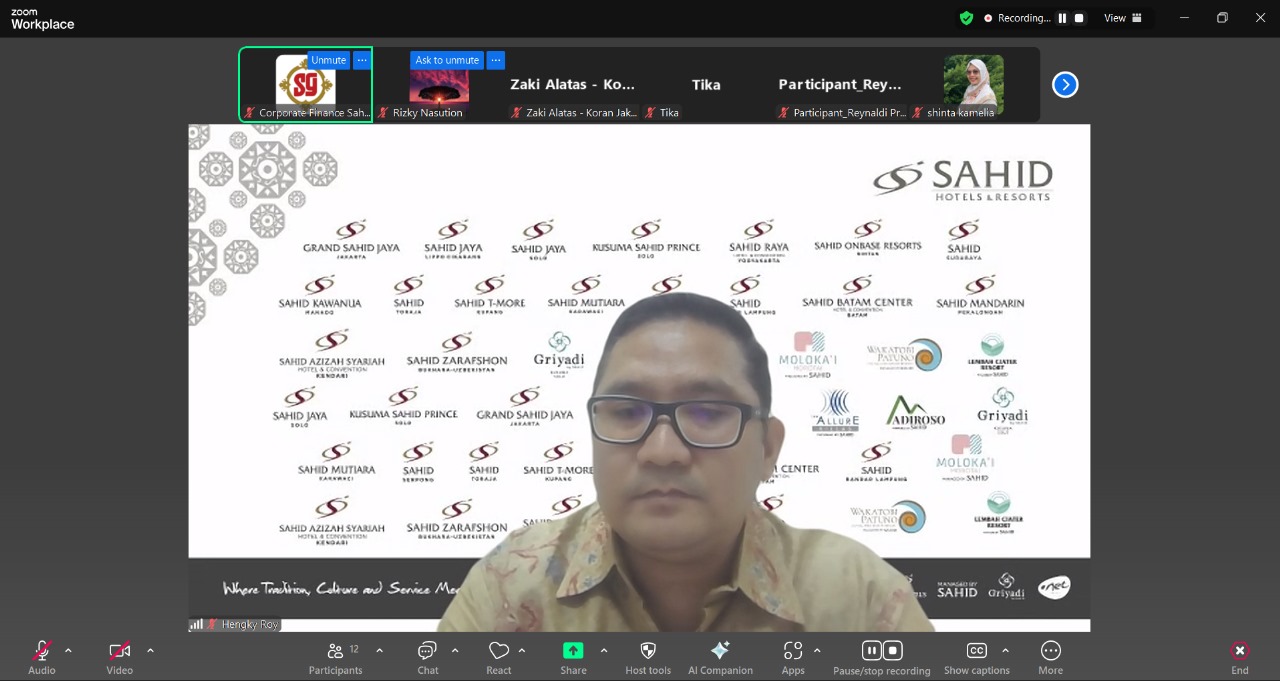Launch the AI Companion
Screen dimensions: 1280x681
point(720,652)
